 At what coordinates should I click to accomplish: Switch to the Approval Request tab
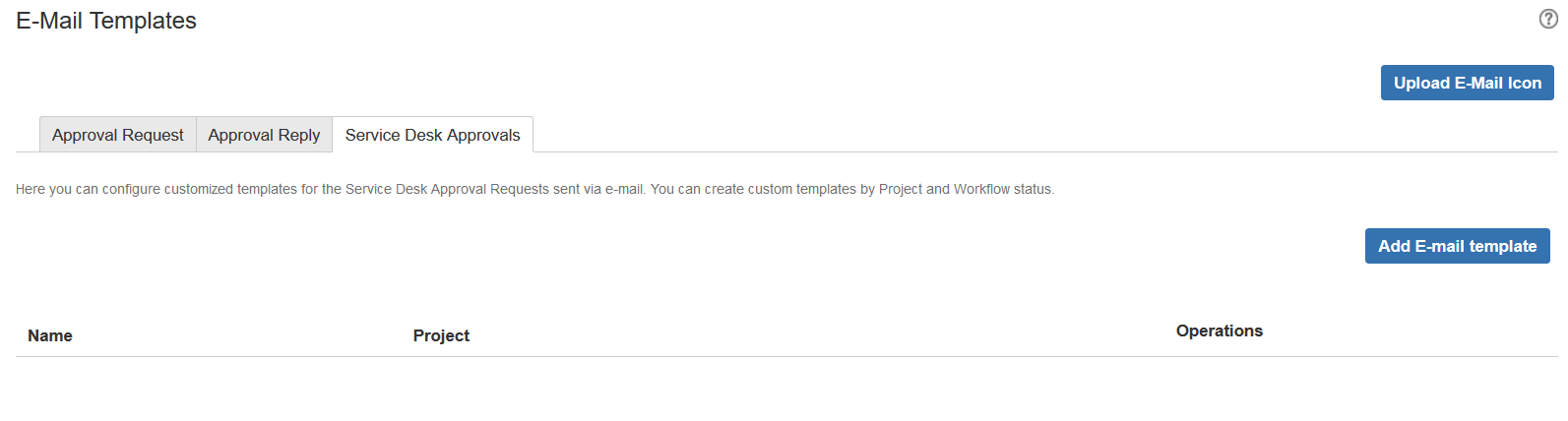pyautogui.click(x=117, y=135)
